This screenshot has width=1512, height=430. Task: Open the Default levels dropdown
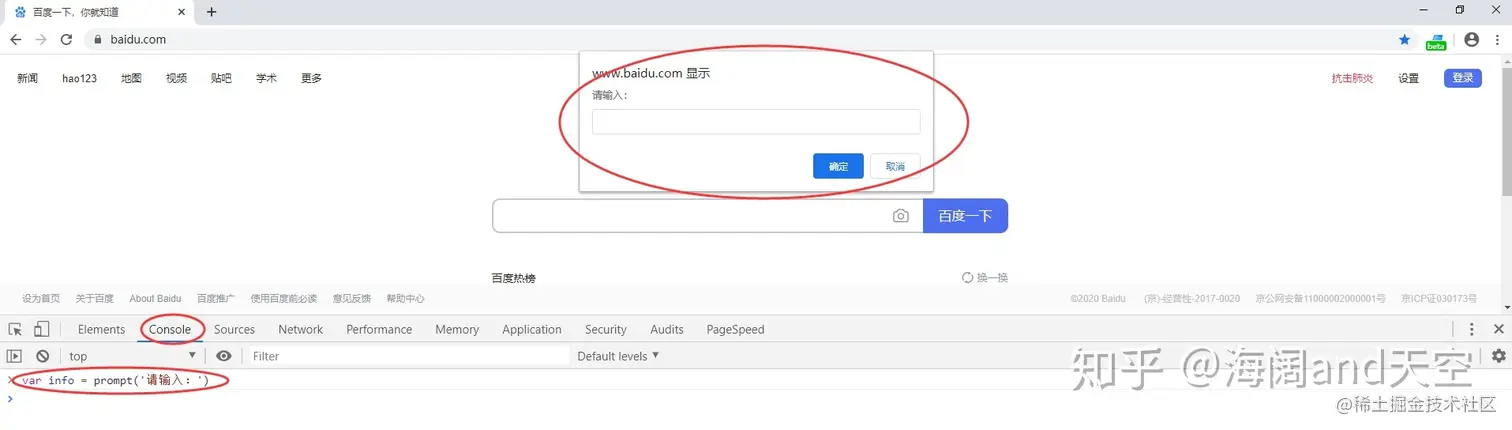[x=619, y=356]
